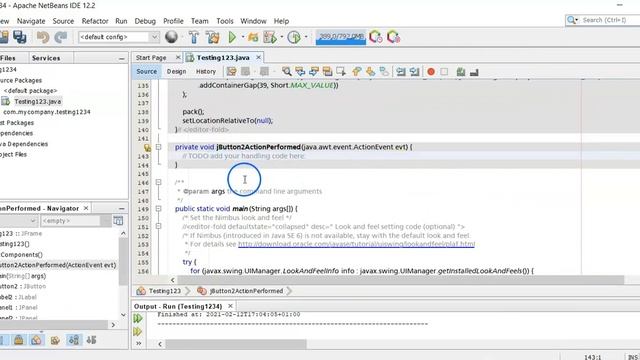Click the Undo arrow icon
Viewport: 640px width, 360px height.
coord(43,37)
